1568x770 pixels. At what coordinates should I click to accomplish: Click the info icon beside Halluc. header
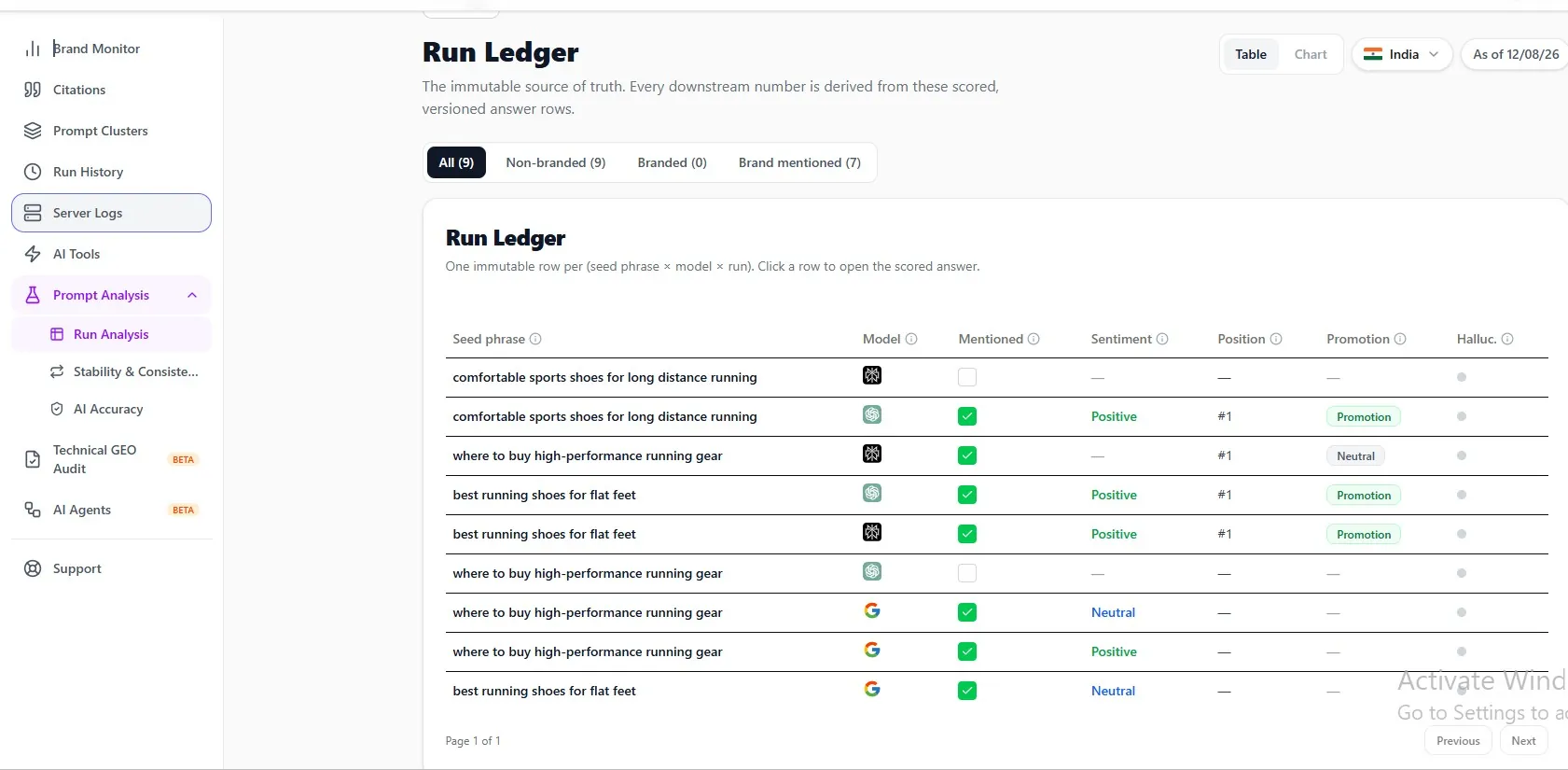1507,339
